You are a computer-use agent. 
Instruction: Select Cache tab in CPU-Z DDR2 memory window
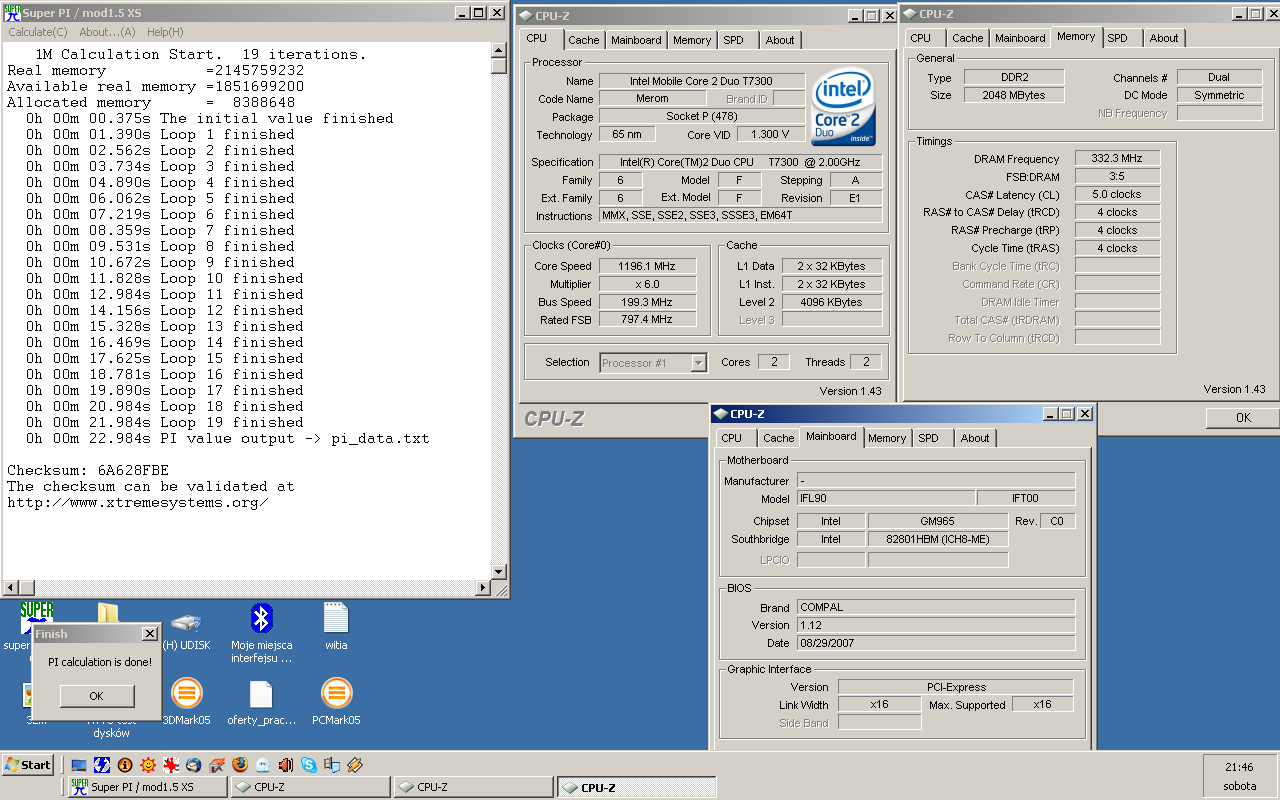tap(967, 38)
